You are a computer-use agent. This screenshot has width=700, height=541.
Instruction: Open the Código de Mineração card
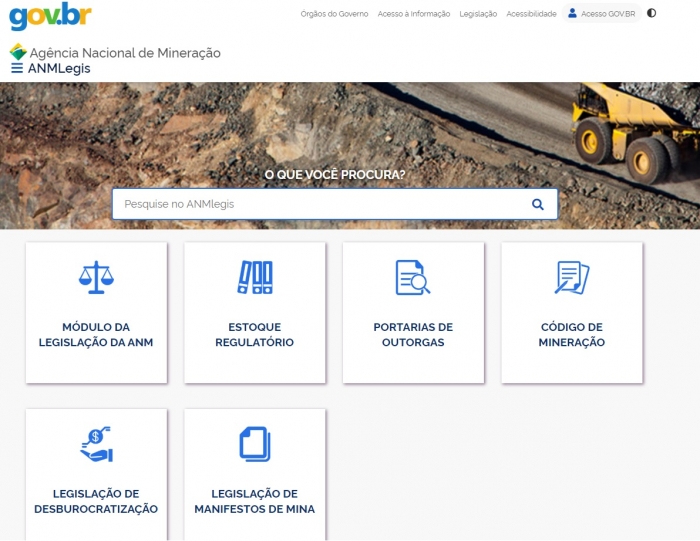tap(572, 312)
